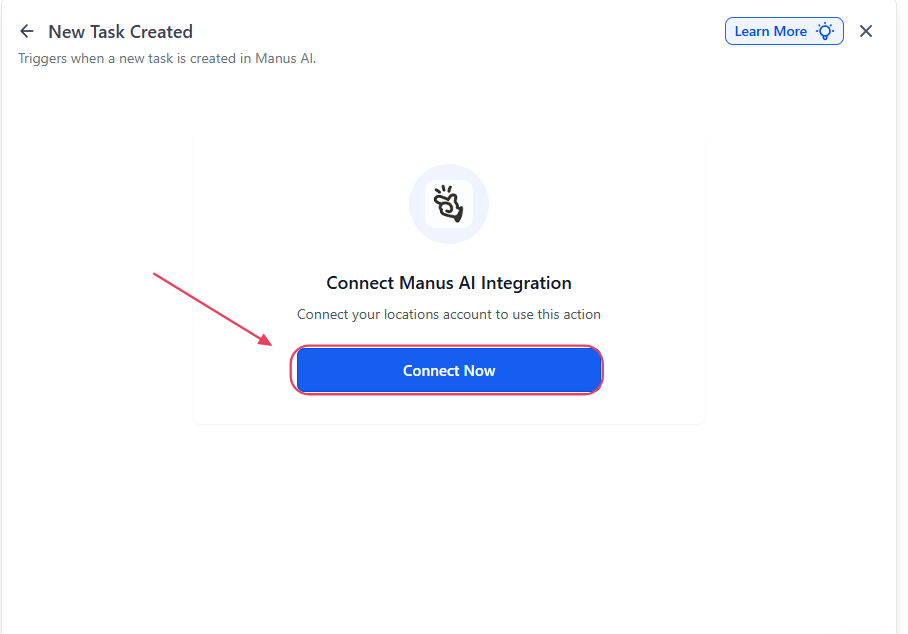
Task: Click the Connect your locations account text
Action: click(449, 314)
